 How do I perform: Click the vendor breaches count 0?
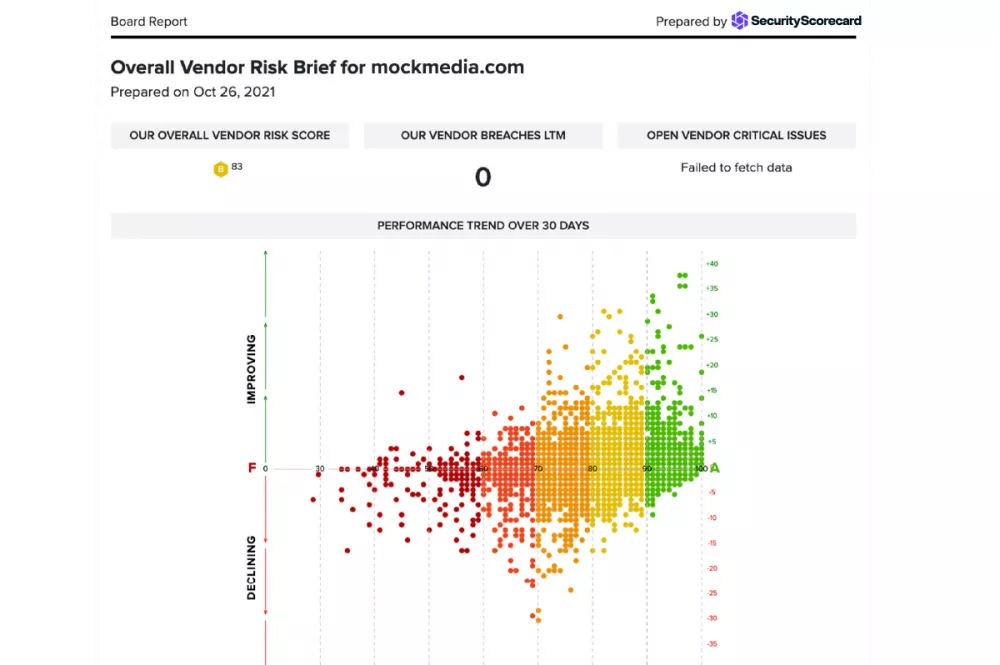coord(483,177)
